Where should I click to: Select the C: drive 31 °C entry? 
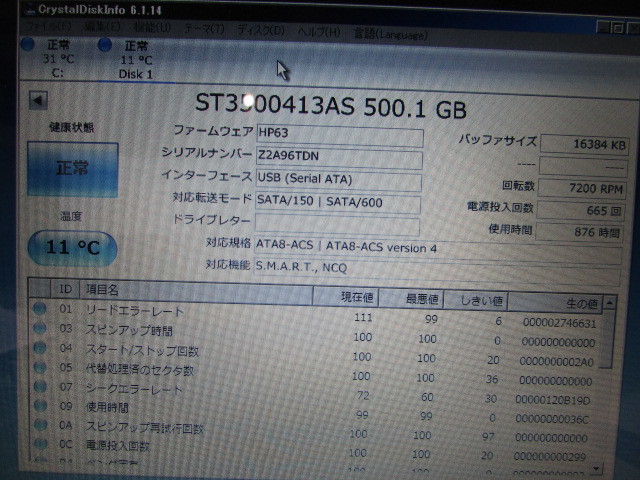(x=58, y=58)
